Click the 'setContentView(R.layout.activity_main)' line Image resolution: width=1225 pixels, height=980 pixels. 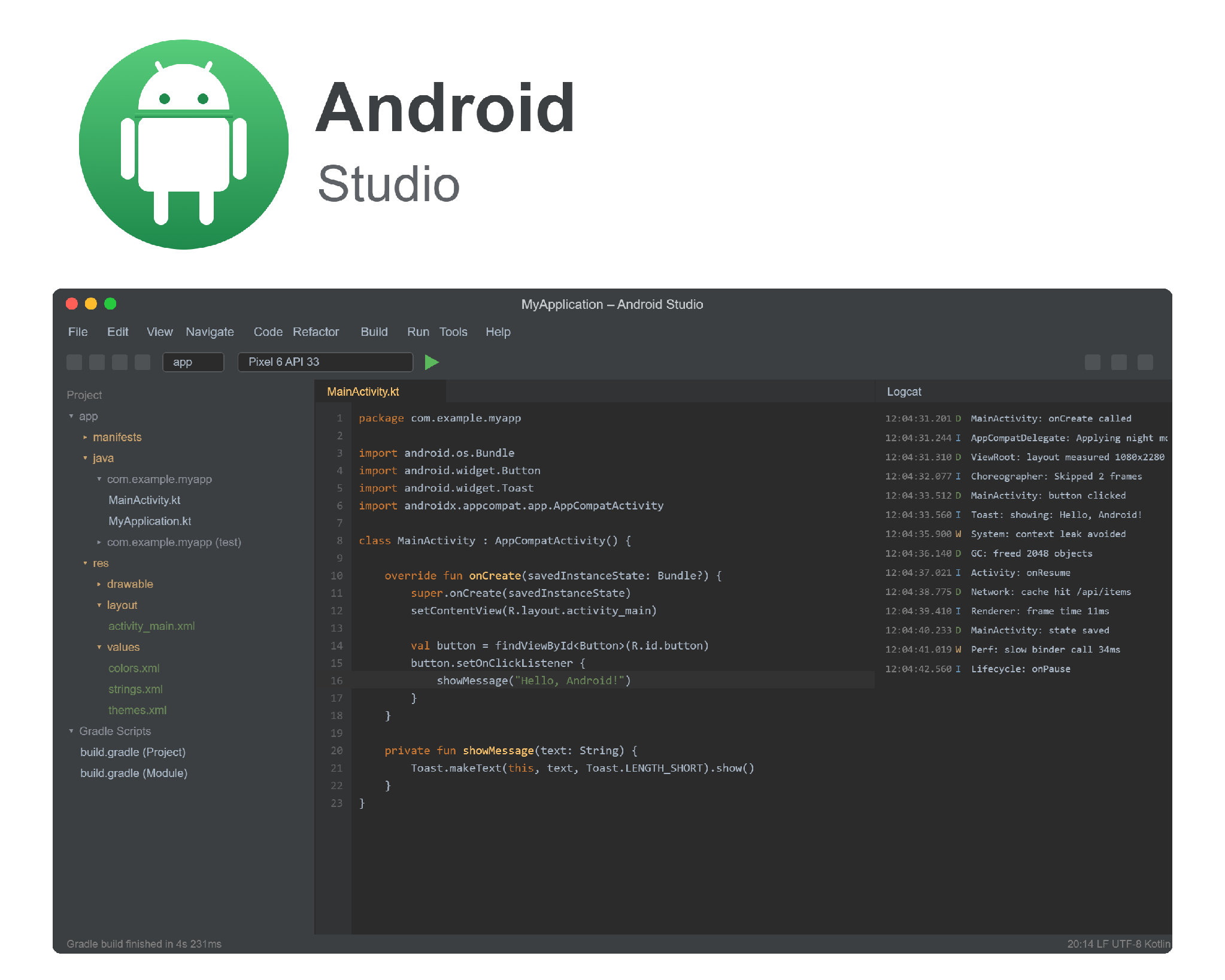click(533, 611)
